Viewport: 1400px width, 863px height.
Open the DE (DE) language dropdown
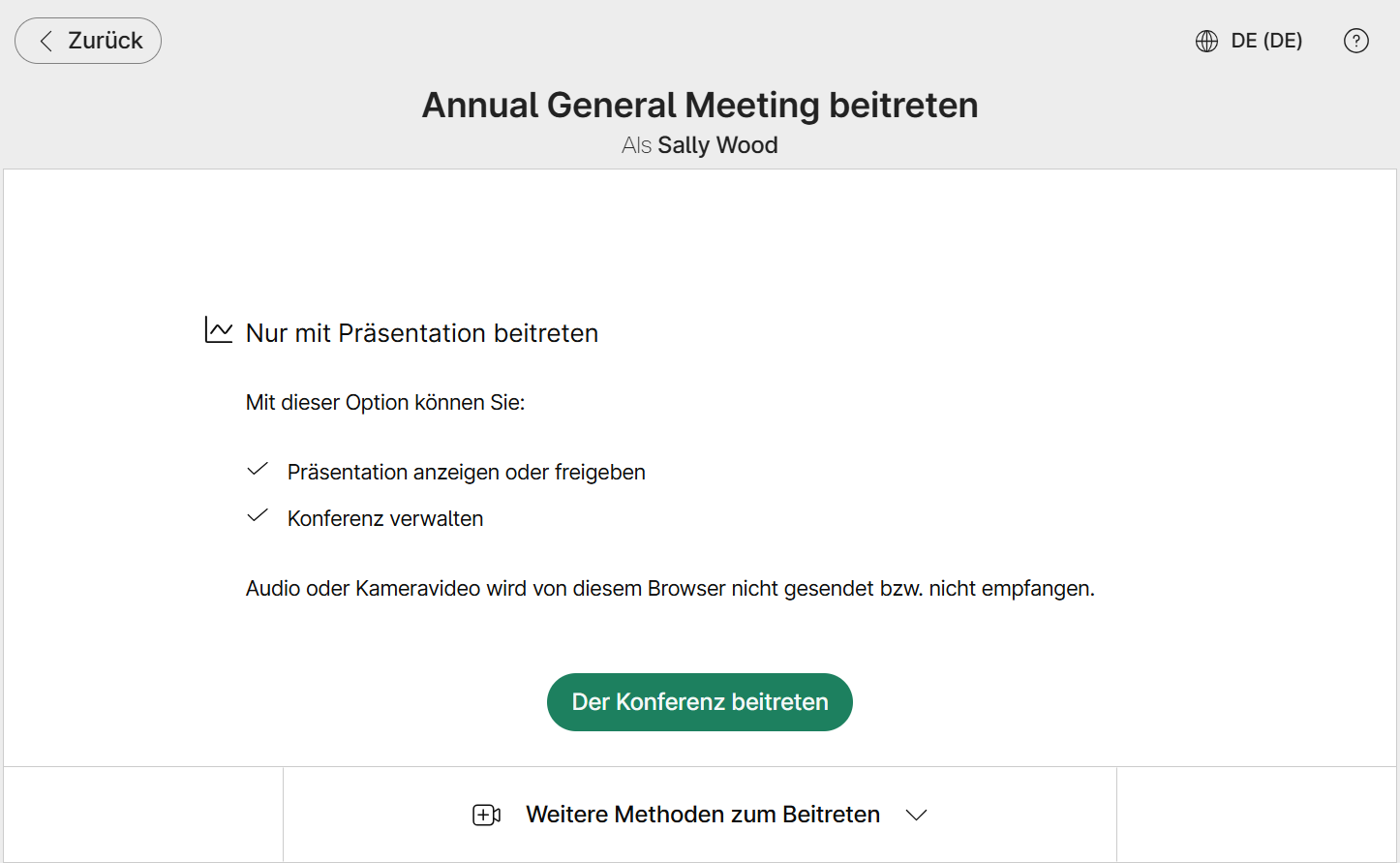pyautogui.click(x=1249, y=41)
